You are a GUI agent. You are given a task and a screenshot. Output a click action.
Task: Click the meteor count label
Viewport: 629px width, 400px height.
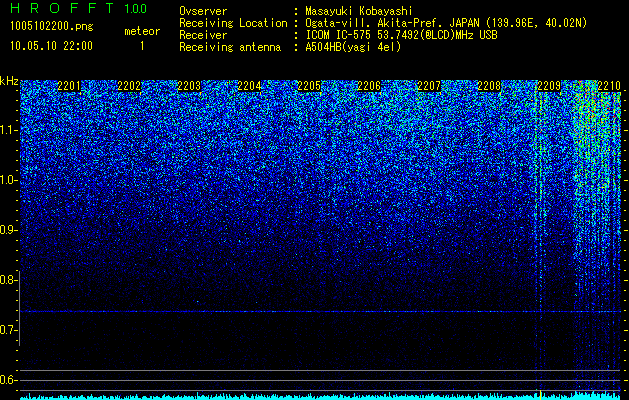pos(142,31)
